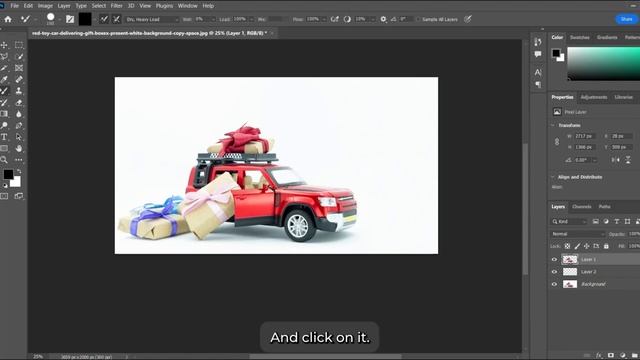Toggle lock image pixels brush icon
This screenshot has height=360, width=640.
click(x=577, y=246)
